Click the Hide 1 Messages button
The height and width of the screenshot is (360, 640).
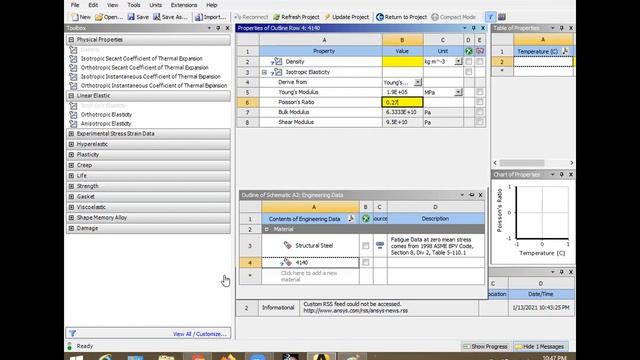tap(540, 347)
